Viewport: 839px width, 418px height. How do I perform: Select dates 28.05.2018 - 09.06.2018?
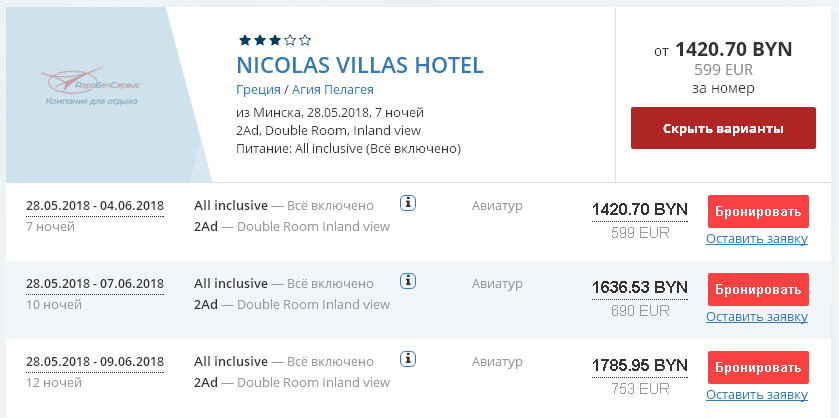pos(95,362)
